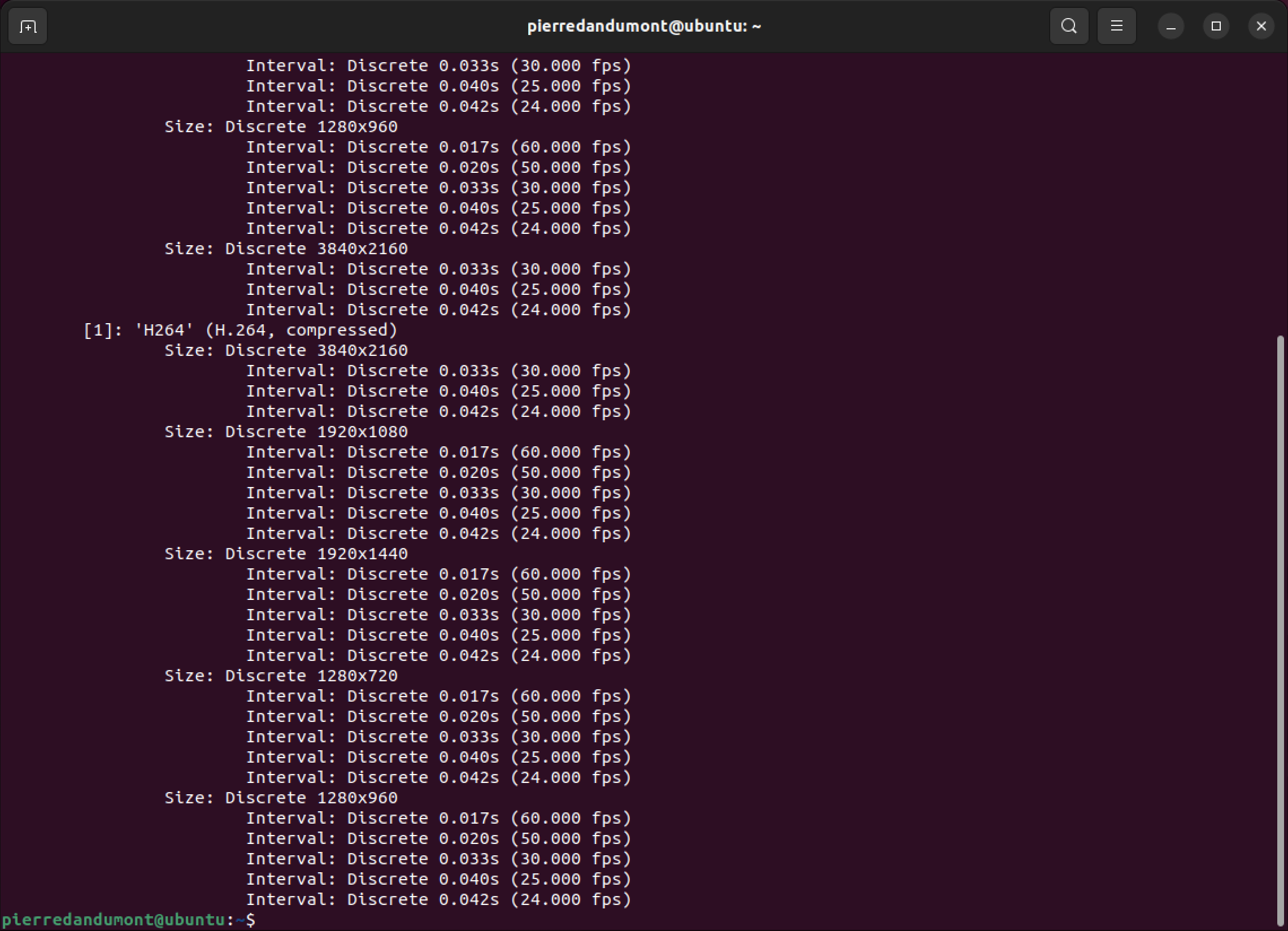Click the topmost Interval line in the terminal

pyautogui.click(x=438, y=66)
